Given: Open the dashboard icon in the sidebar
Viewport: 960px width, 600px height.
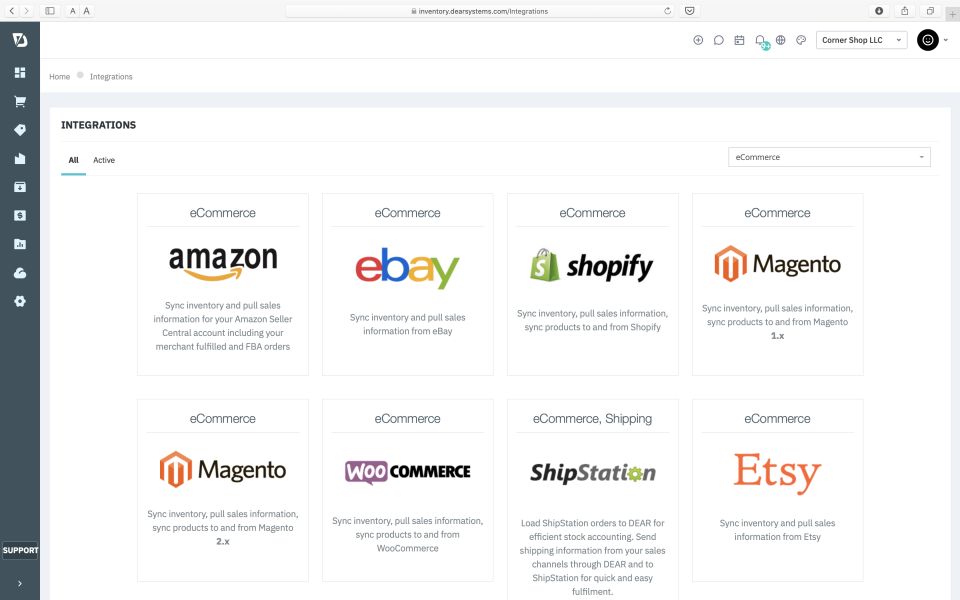Looking at the screenshot, I should [x=20, y=73].
